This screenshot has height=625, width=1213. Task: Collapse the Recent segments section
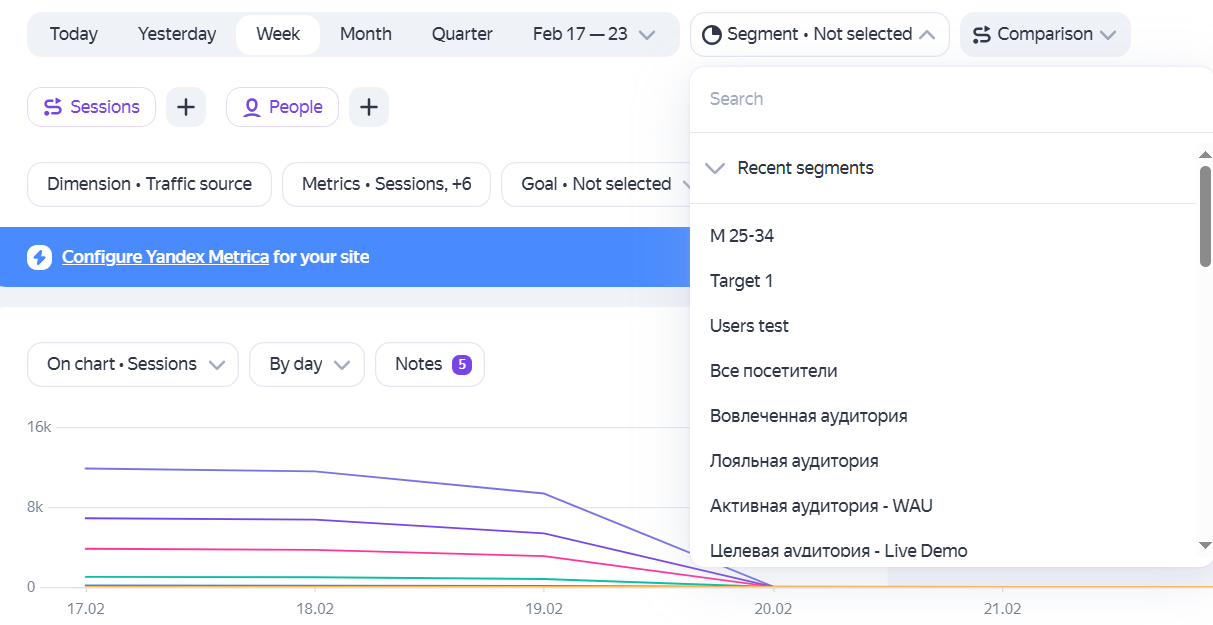(x=715, y=168)
